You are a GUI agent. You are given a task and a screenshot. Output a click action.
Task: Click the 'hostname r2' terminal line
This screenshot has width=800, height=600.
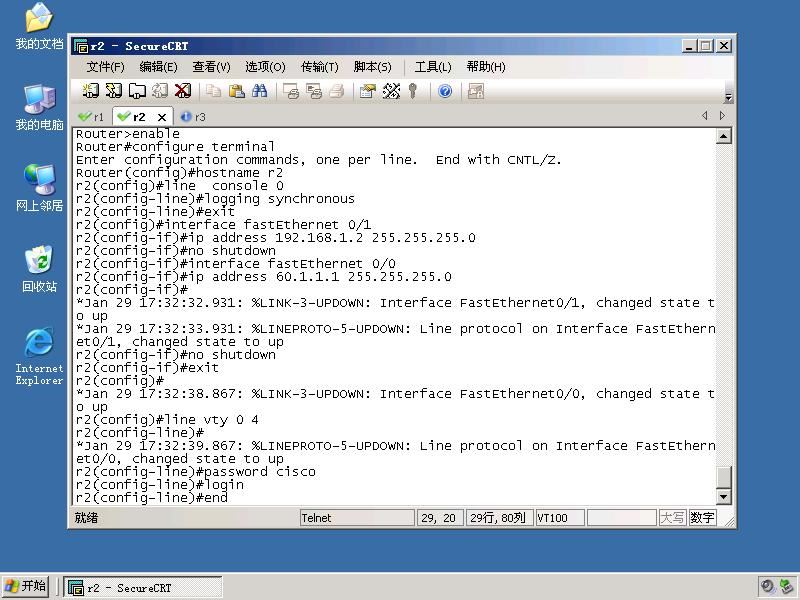click(179, 173)
